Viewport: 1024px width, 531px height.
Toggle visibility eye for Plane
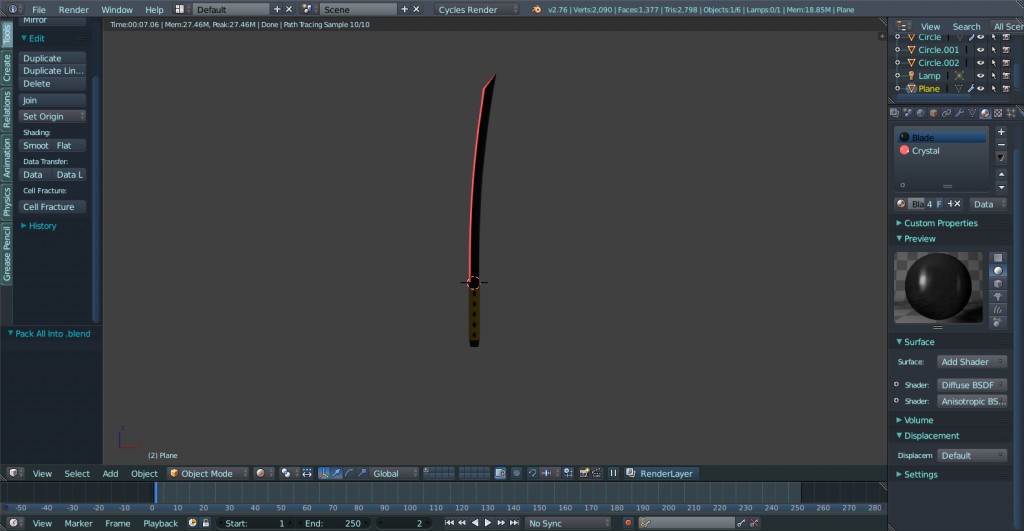coord(980,89)
